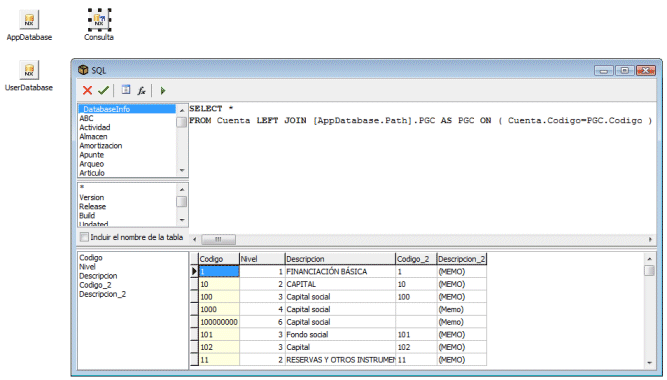Select the UserDatabase component icon
This screenshot has width=667, height=380.
pyautogui.click(x=29, y=70)
